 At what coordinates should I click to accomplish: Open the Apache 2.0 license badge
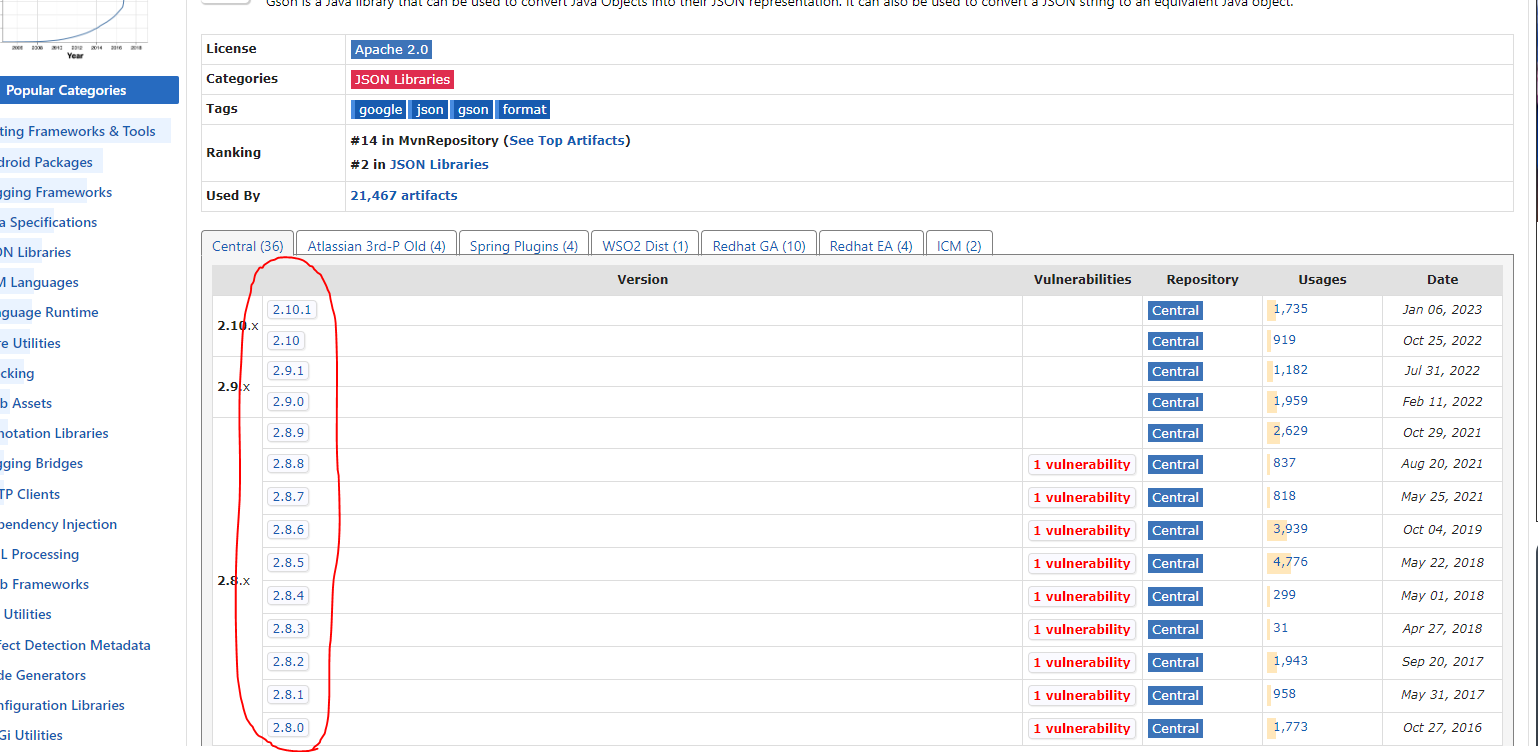coord(391,49)
